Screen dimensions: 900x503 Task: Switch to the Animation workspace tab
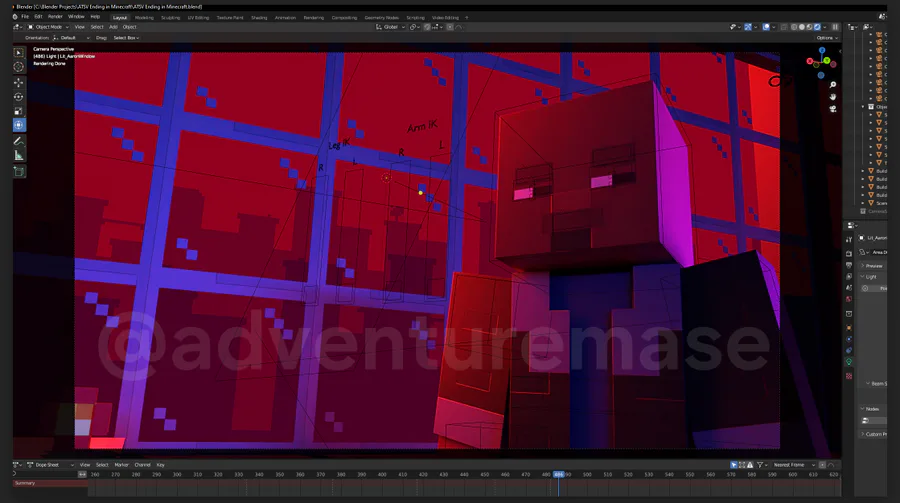pos(285,18)
